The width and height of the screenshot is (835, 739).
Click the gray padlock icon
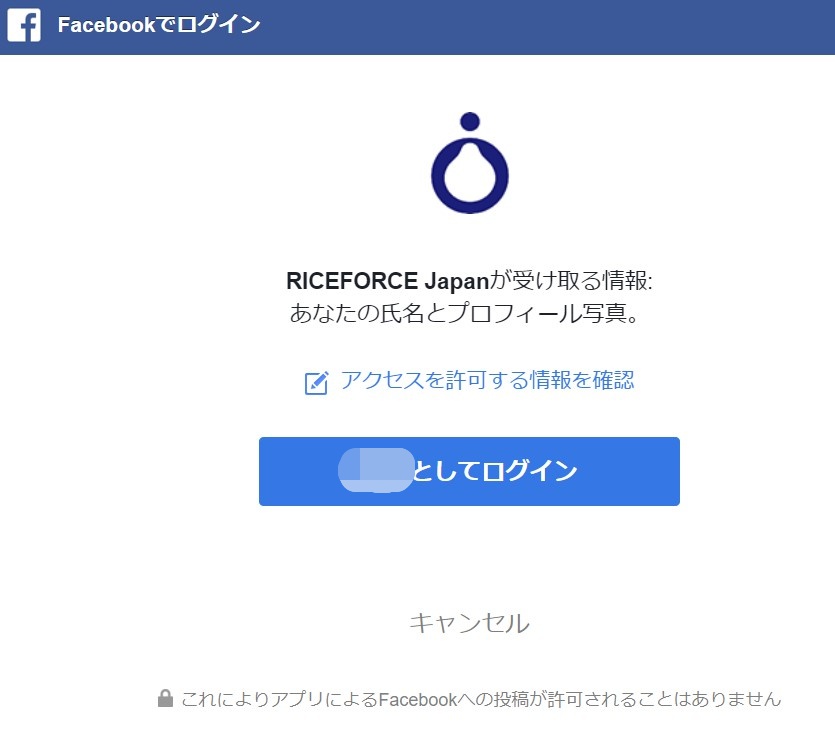[165, 698]
